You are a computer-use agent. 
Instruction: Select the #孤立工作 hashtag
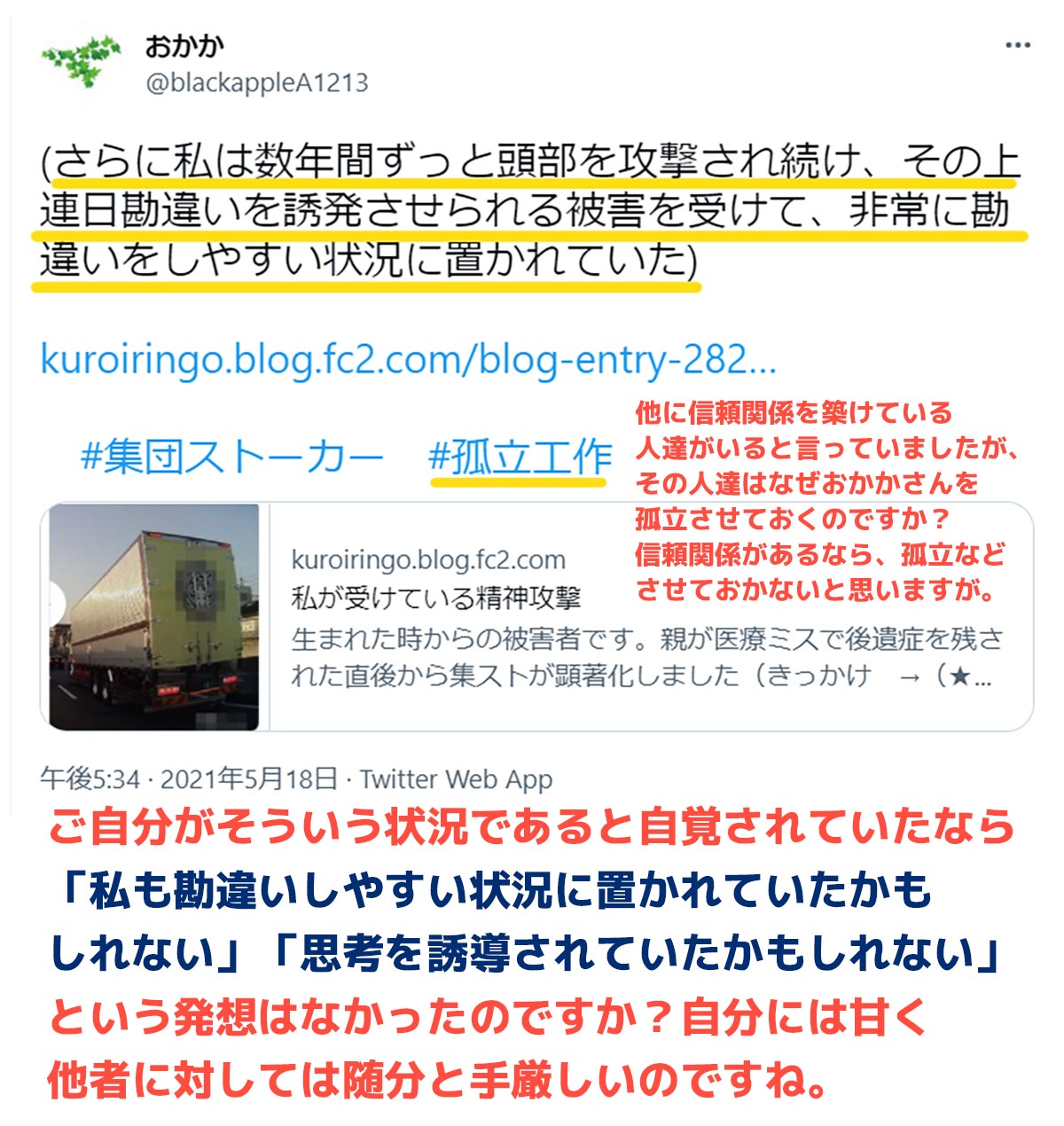click(520, 457)
